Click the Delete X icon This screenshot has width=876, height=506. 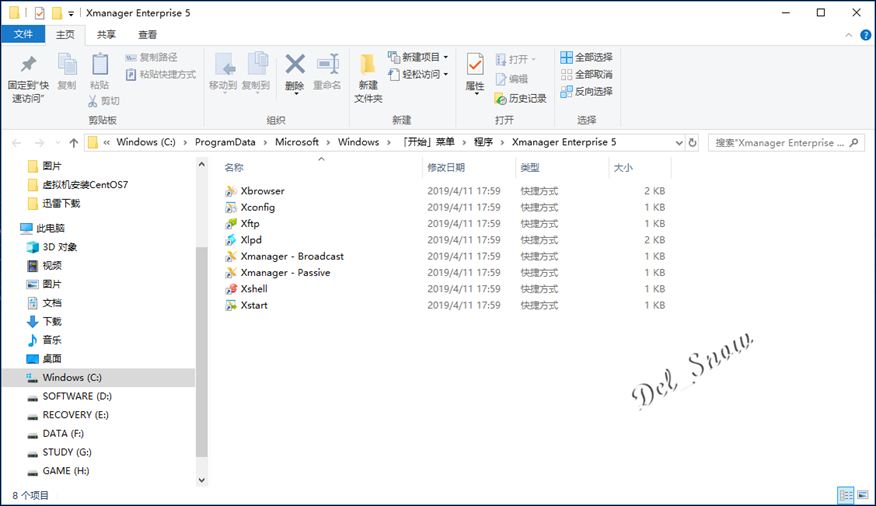click(x=294, y=64)
